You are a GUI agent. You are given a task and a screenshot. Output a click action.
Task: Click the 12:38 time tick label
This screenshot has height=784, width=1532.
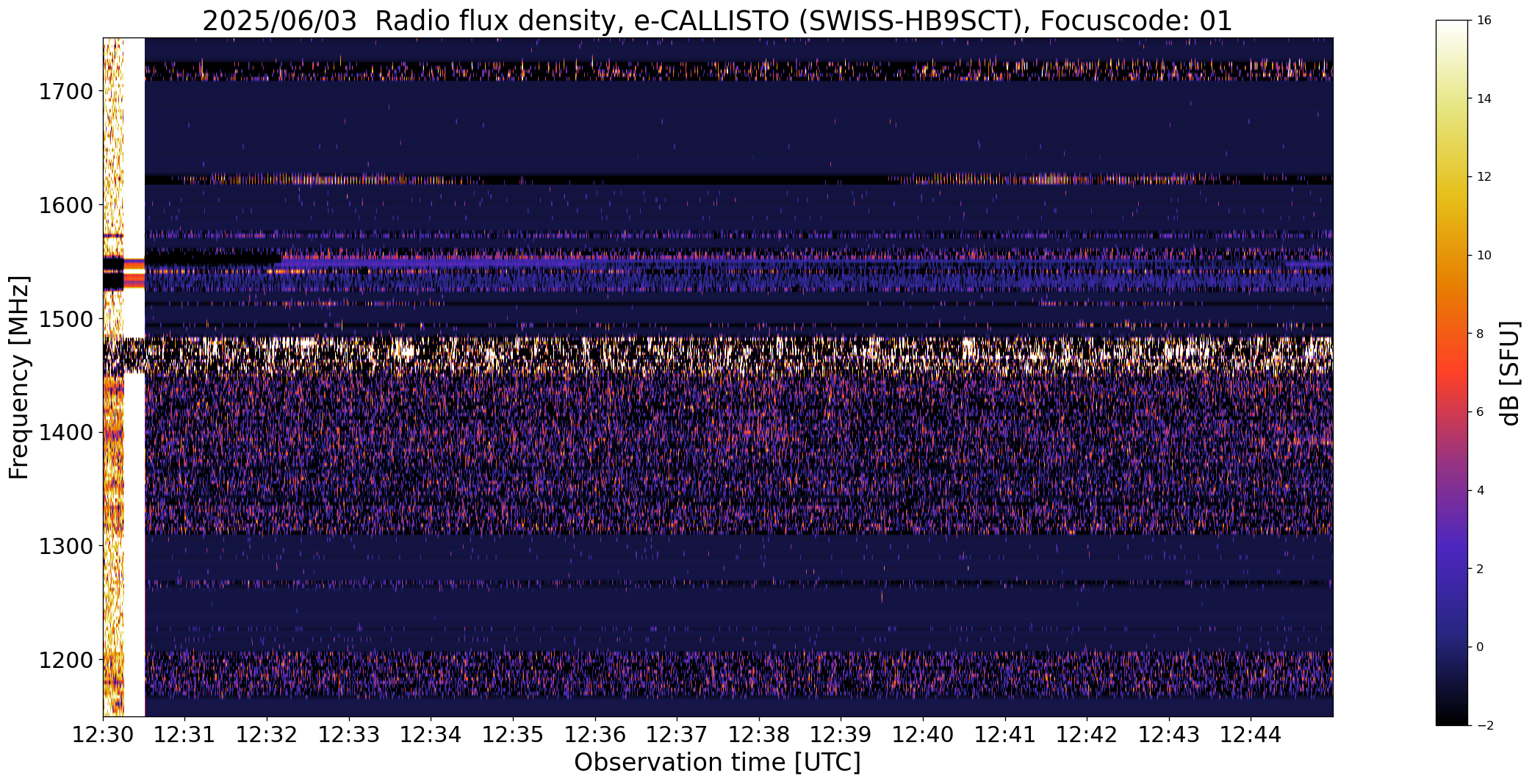[759, 735]
